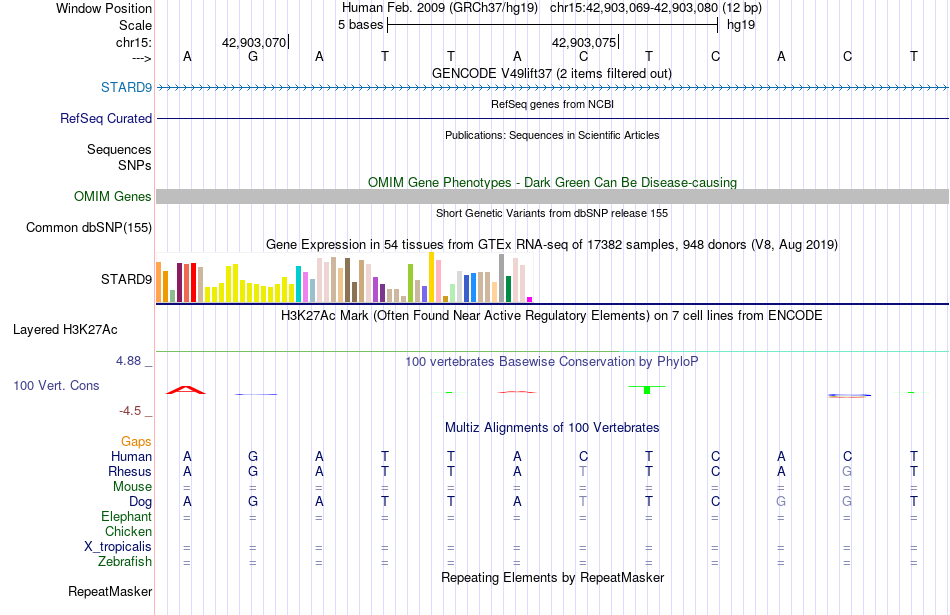Open the Layered H3K27Ac track label
This screenshot has height=615, width=950.
point(65,330)
